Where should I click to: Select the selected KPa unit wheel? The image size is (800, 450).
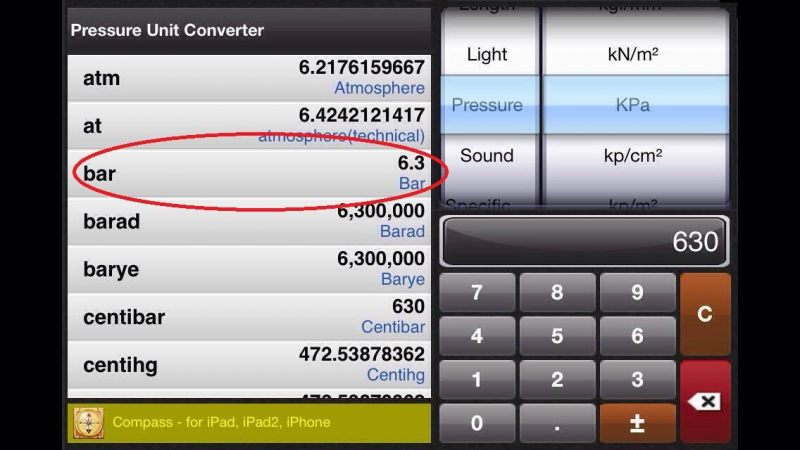pyautogui.click(x=633, y=105)
